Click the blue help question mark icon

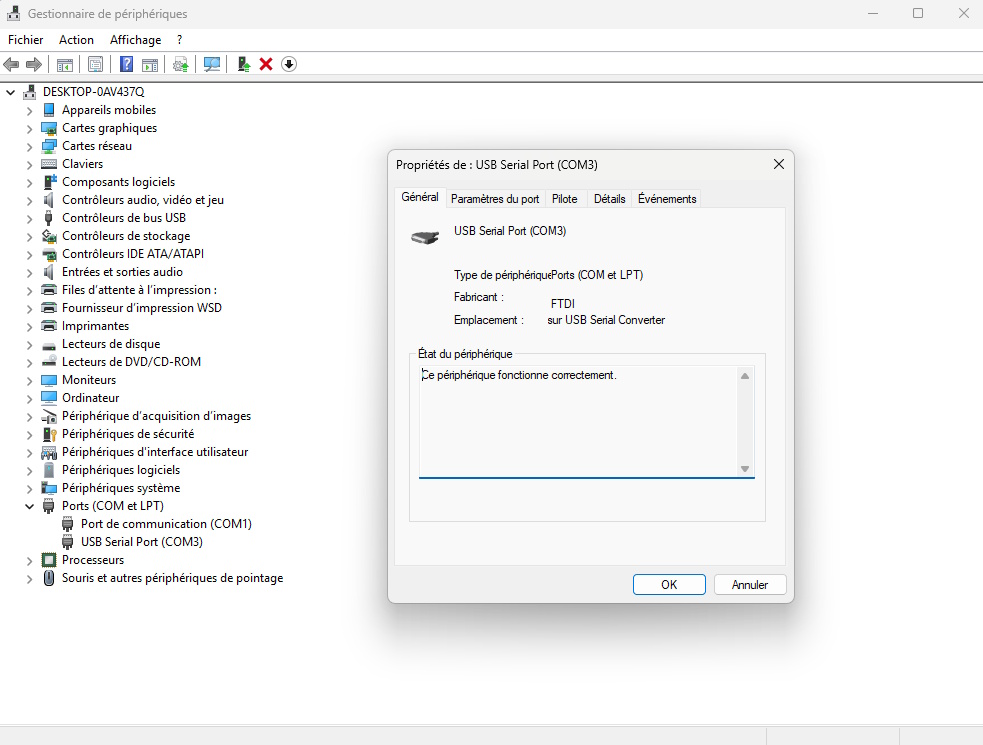[127, 64]
